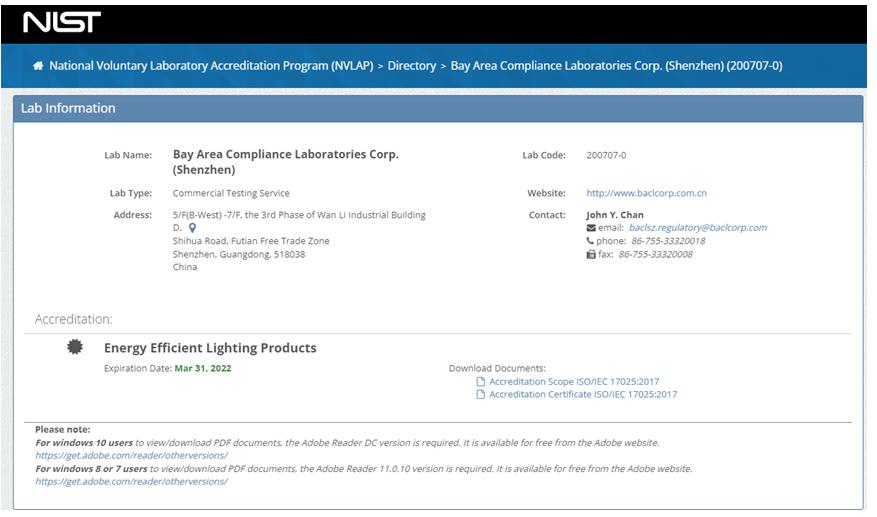
Task: Click Shenzhen, Guangdong, 518038 text
Action: pos(239,255)
